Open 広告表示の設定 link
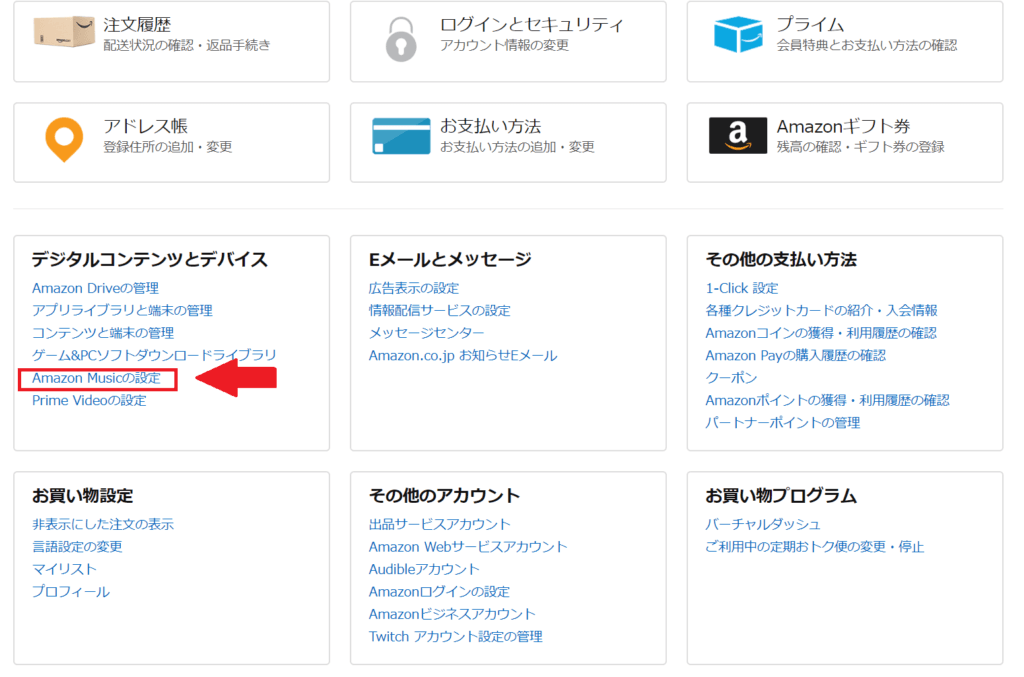Image resolution: width=1024 pixels, height=677 pixels. (x=414, y=288)
